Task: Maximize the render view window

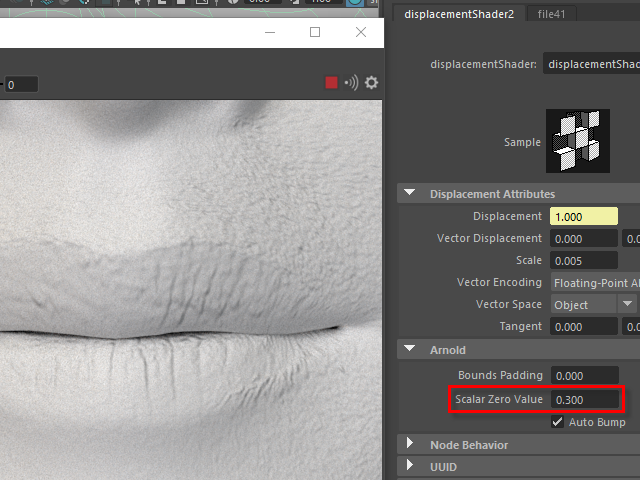Action: (x=315, y=32)
